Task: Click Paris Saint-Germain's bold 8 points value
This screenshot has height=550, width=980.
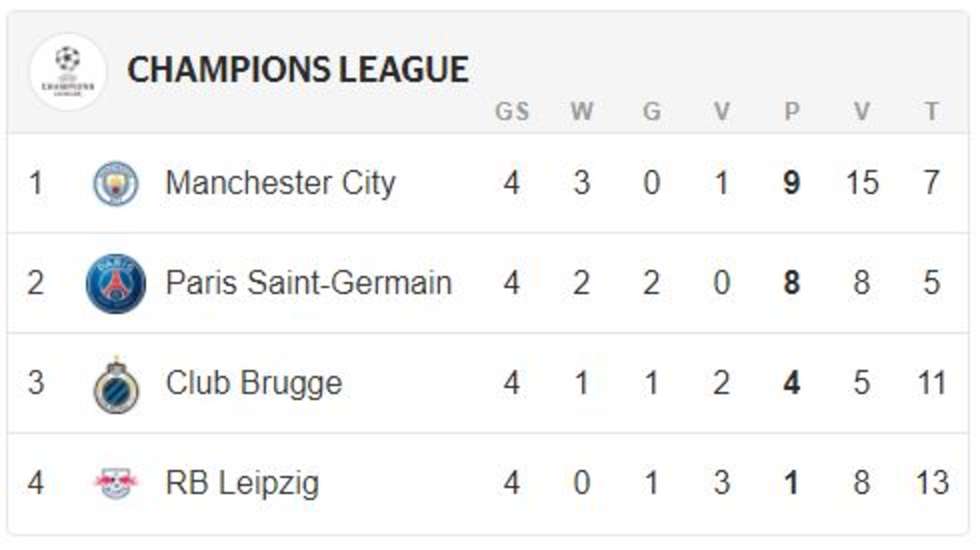Action: click(792, 282)
